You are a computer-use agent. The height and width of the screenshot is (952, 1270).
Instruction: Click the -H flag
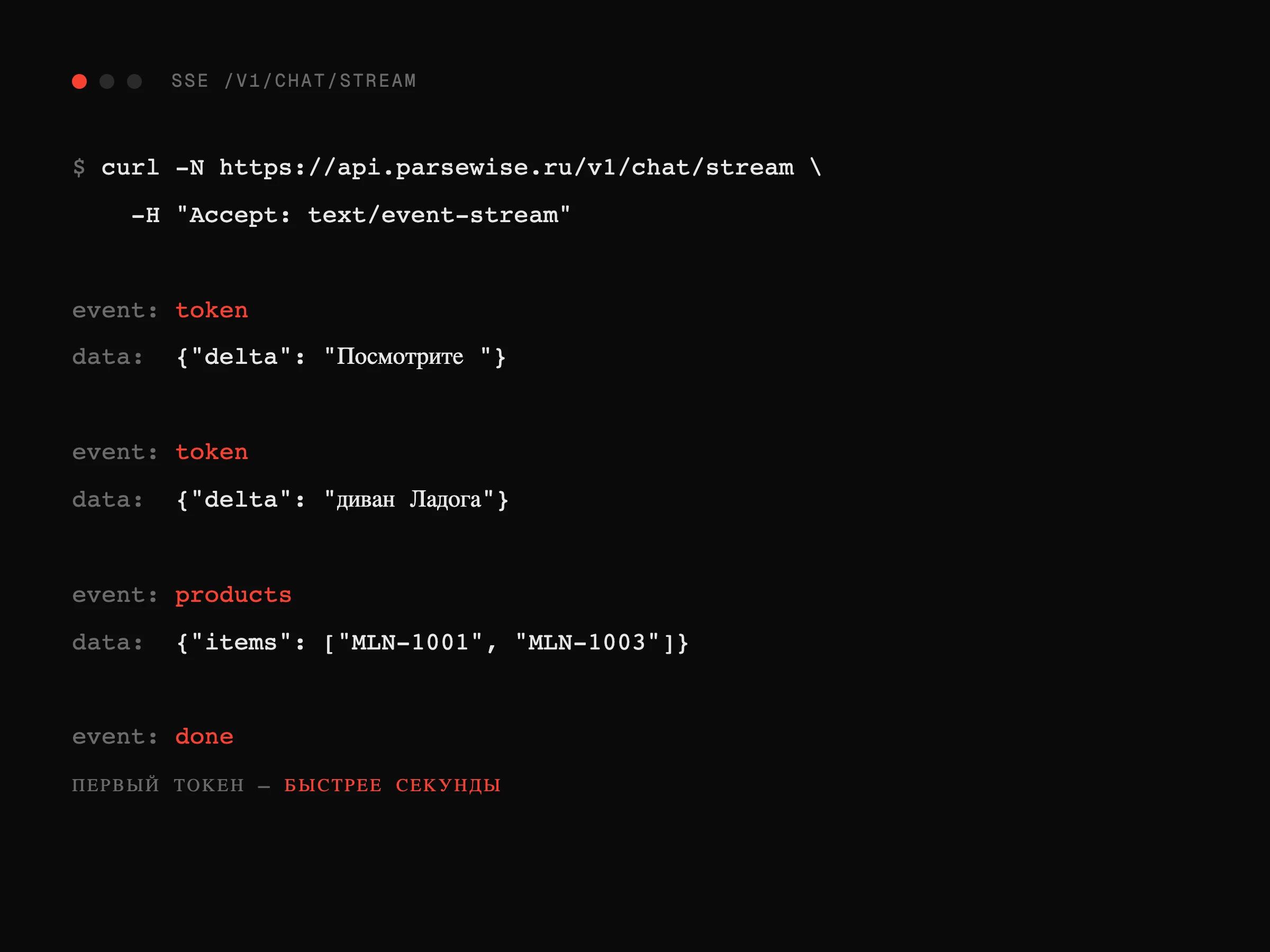[x=146, y=215]
